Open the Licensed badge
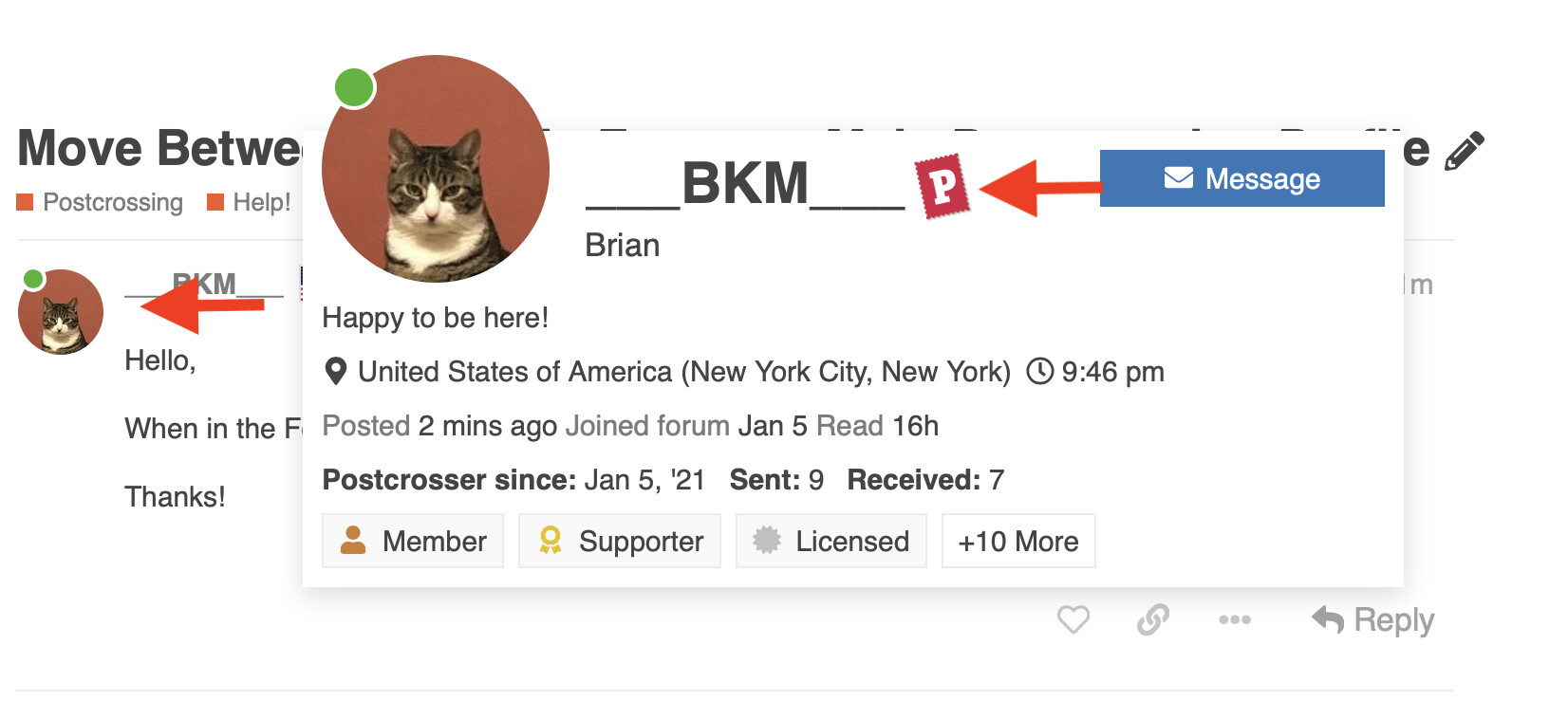This screenshot has width=1568, height=701. click(x=831, y=541)
